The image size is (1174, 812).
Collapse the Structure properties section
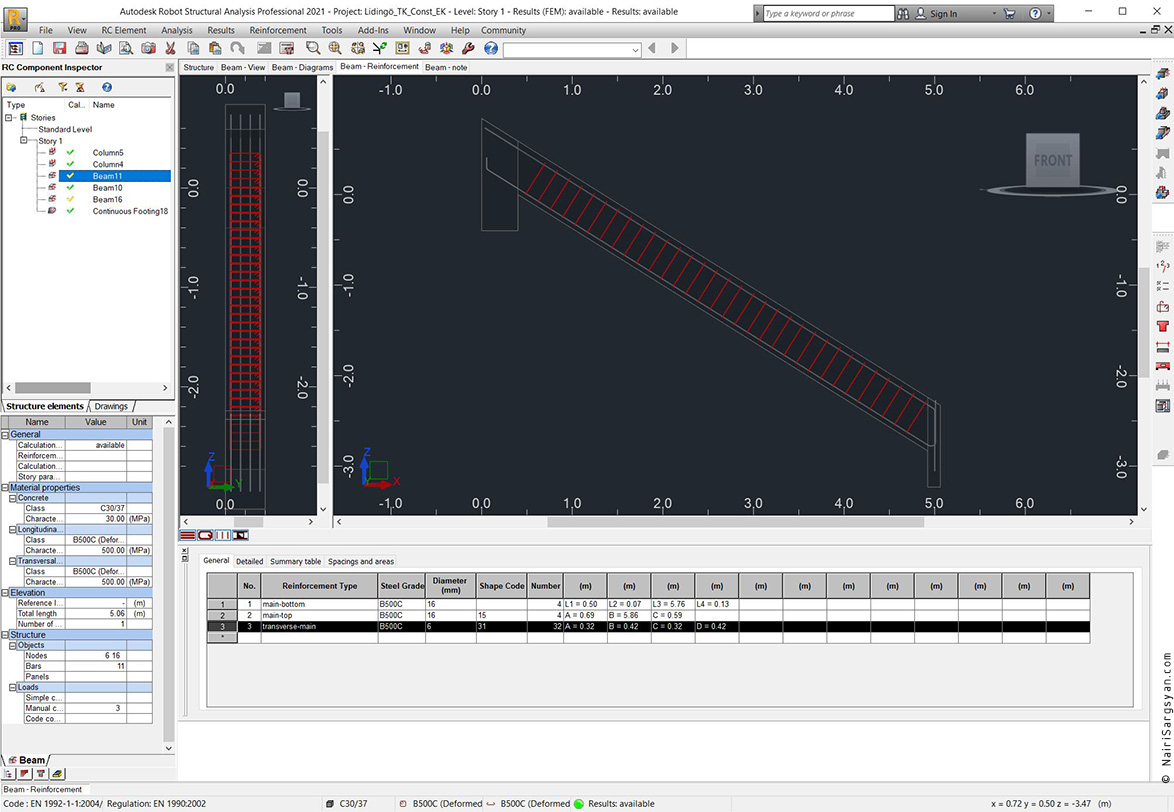point(5,635)
